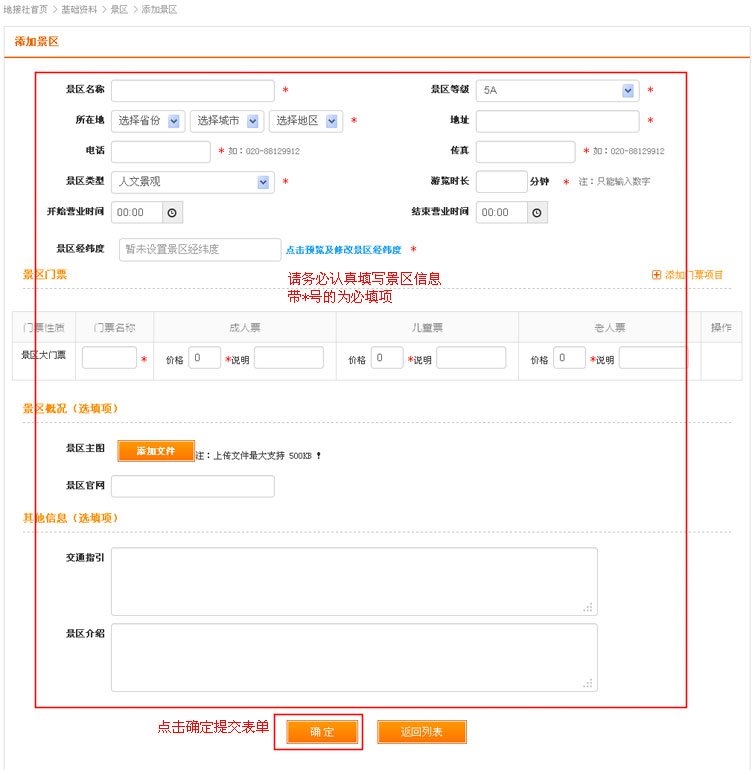This screenshot has width=755, height=770.
Task: Click into the 交通指引 text area
Action: [x=354, y=581]
